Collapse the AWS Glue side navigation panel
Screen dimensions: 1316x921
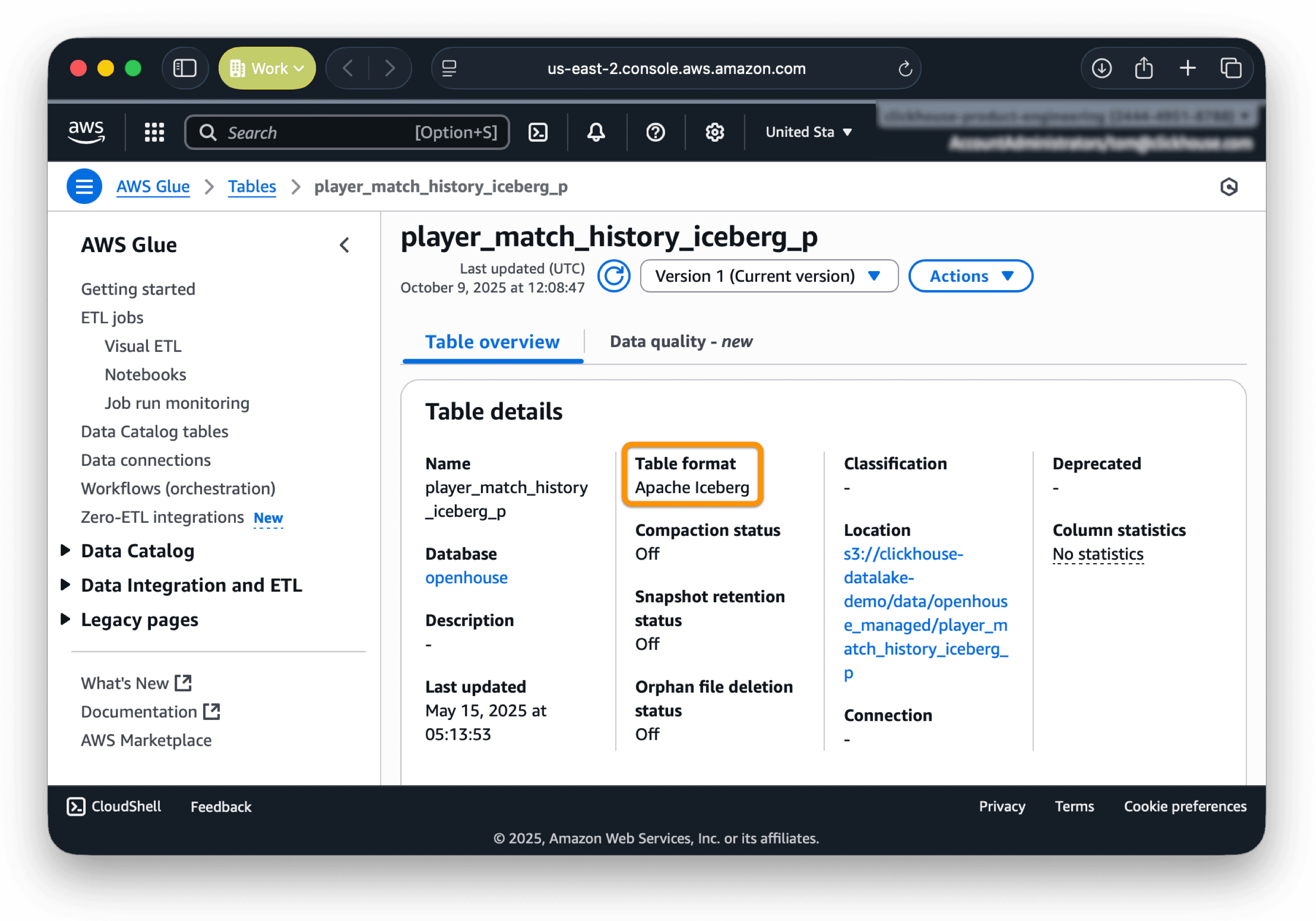(x=345, y=245)
